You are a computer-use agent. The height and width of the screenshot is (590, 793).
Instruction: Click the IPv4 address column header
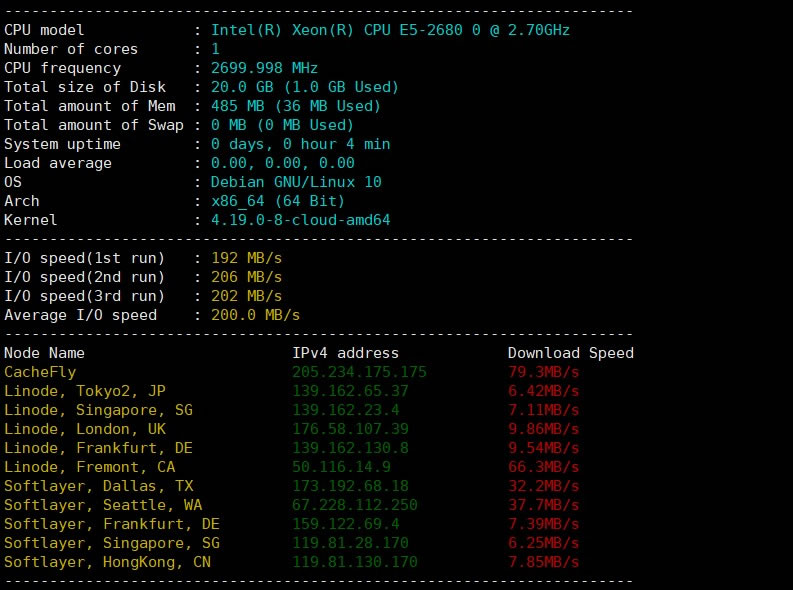click(x=345, y=353)
